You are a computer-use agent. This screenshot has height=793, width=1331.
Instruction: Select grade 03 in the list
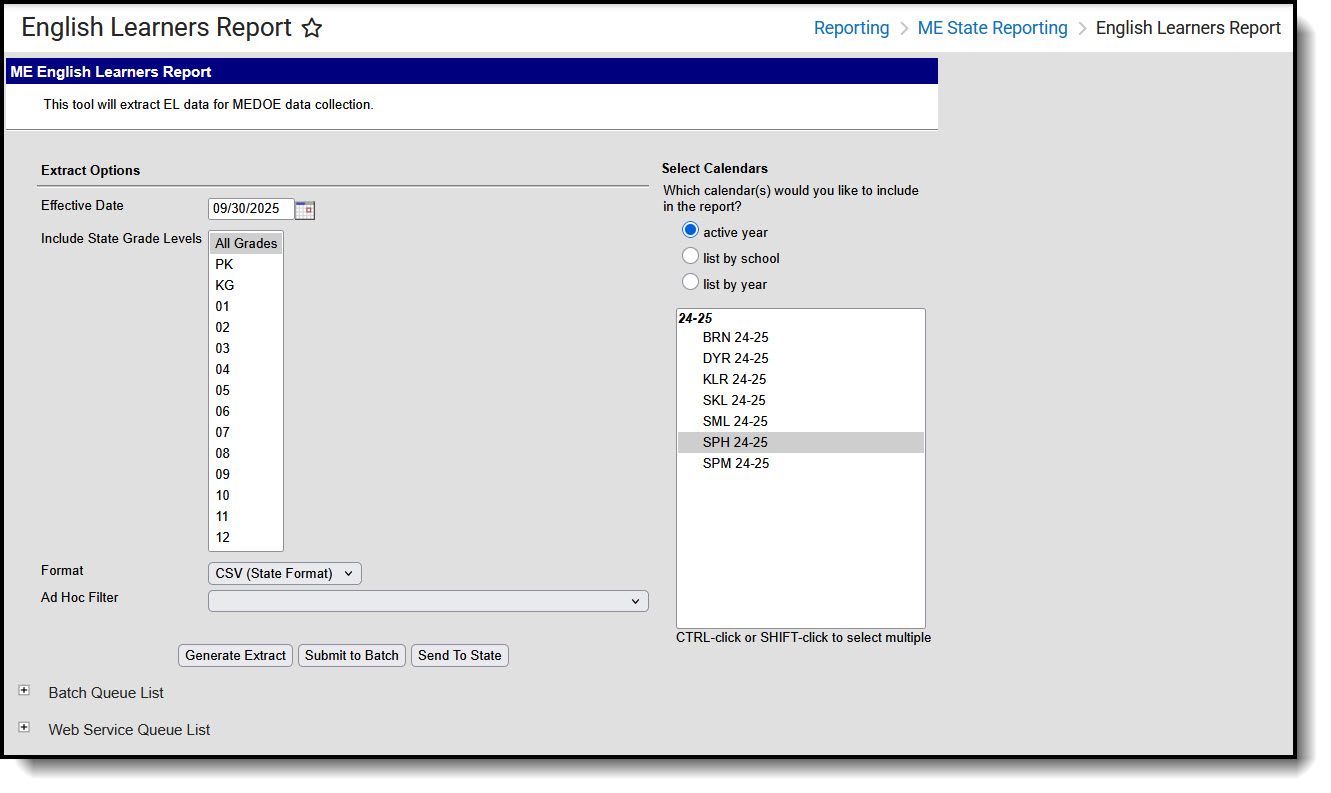coord(246,348)
